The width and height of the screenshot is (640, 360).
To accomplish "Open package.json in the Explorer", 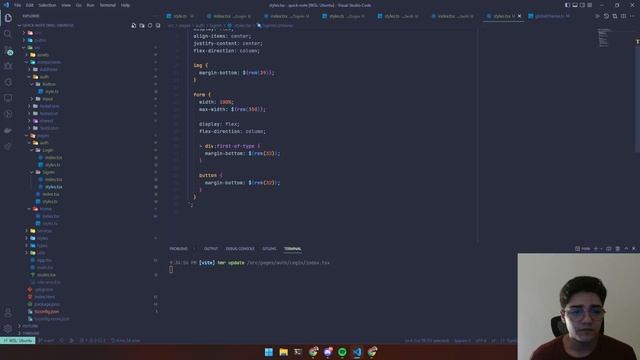I will click(47, 304).
